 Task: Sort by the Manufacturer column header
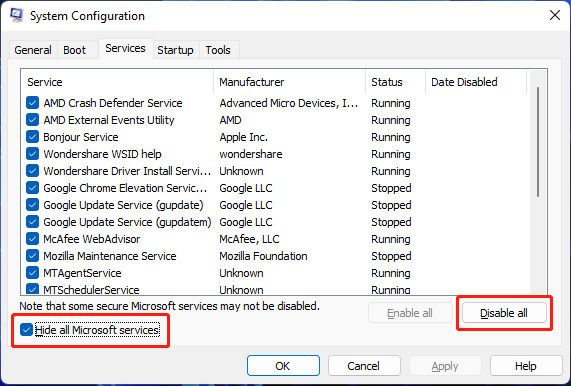coord(290,82)
